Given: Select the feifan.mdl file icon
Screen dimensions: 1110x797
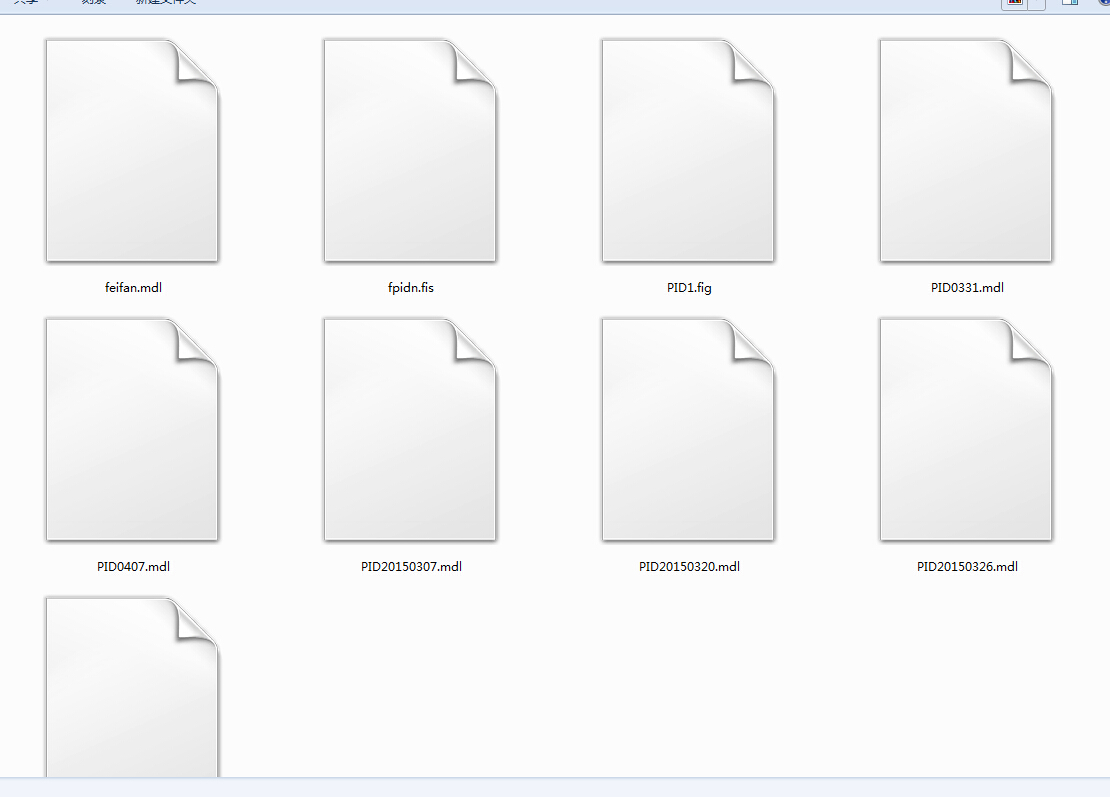Looking at the screenshot, I should [x=132, y=151].
